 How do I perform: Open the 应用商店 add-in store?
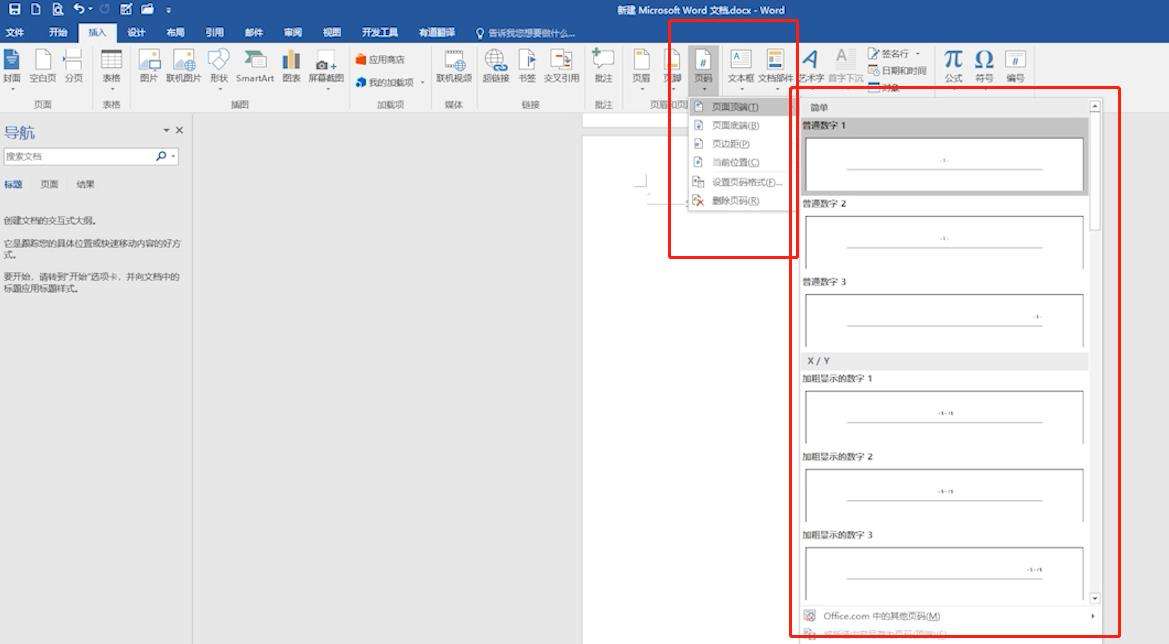tap(380, 60)
